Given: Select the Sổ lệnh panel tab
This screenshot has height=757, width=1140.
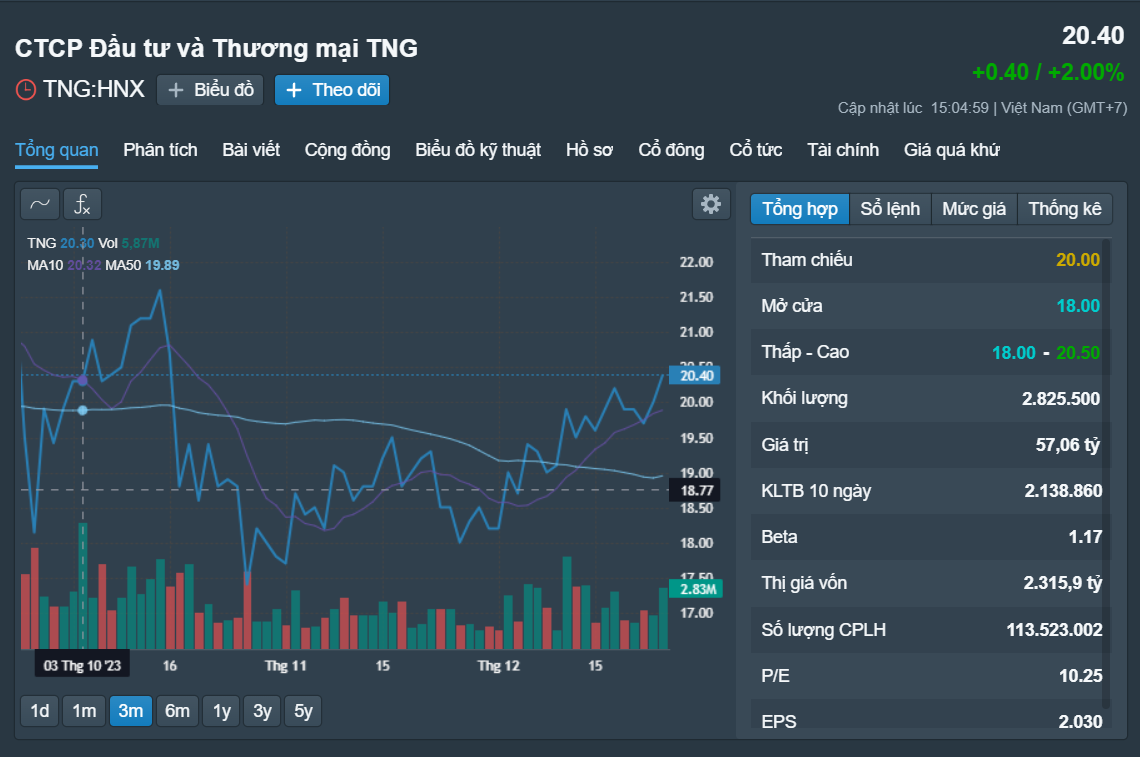Looking at the screenshot, I should click(891, 209).
